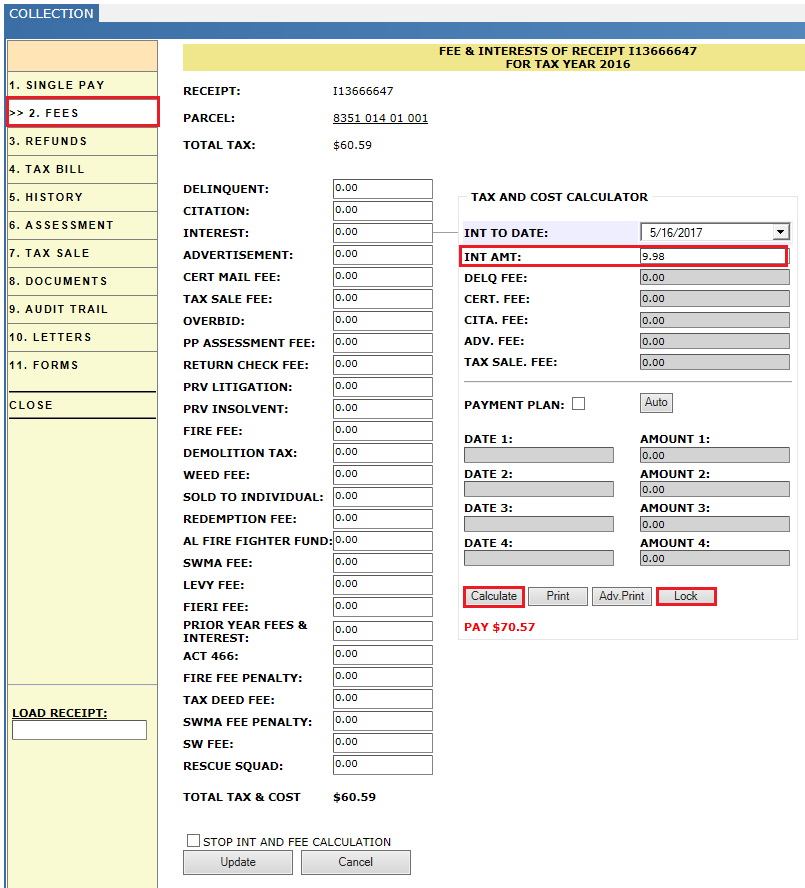805x888 pixels.
Task: Open 11. Forms section
Action: click(82, 365)
